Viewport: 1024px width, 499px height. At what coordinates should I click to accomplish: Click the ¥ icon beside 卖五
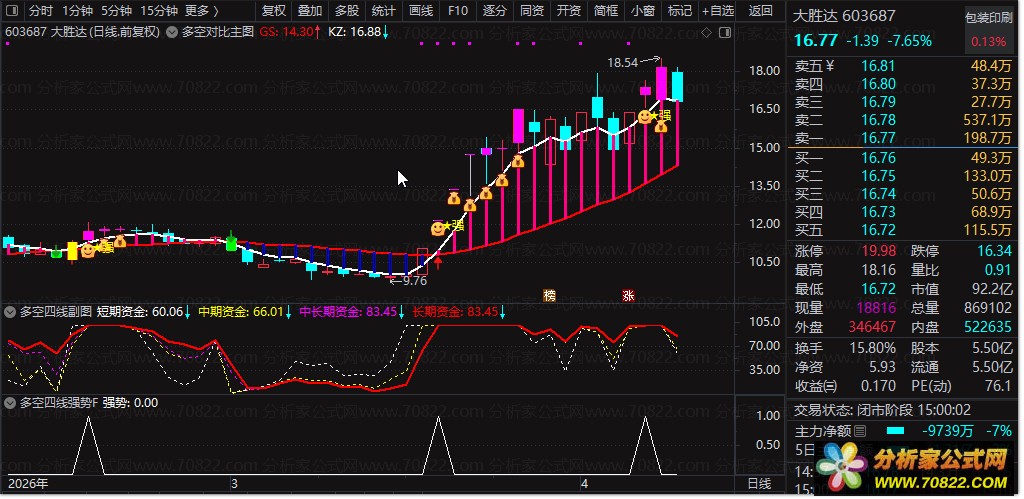[830, 65]
